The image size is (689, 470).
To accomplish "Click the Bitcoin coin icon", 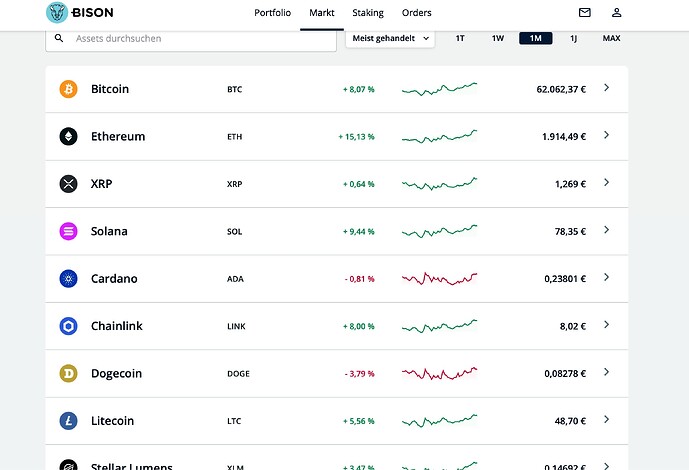I will (69, 89).
